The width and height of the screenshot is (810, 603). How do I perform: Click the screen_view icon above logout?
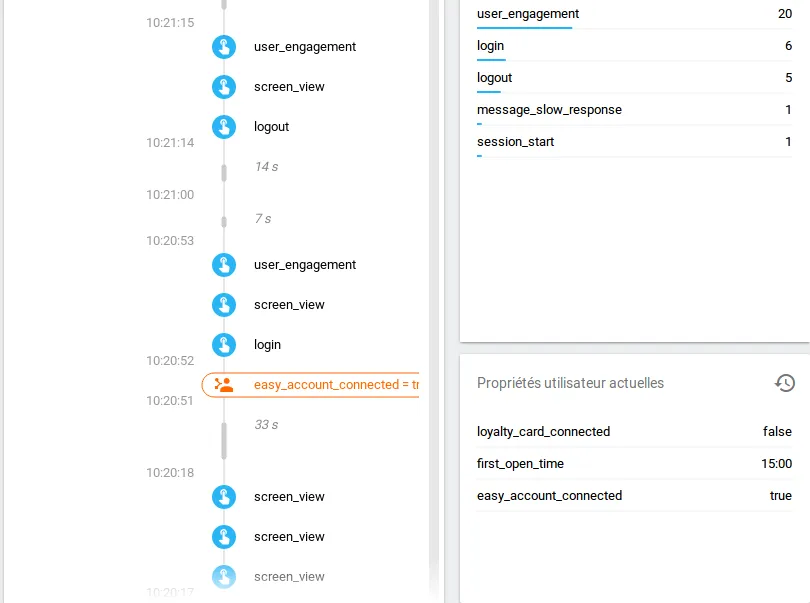coord(224,87)
